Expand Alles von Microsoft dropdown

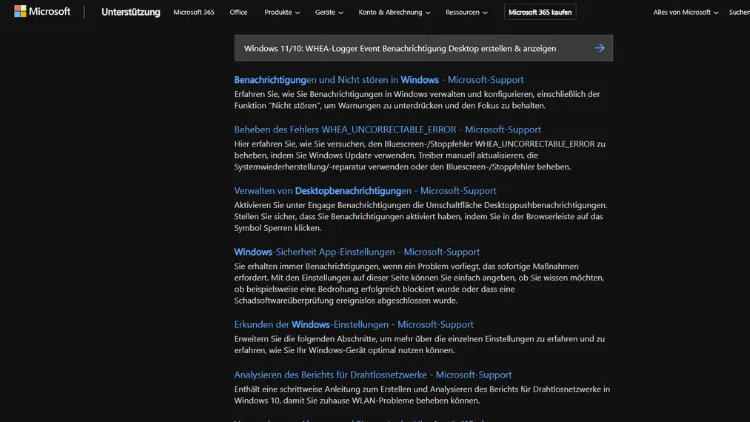(x=686, y=12)
